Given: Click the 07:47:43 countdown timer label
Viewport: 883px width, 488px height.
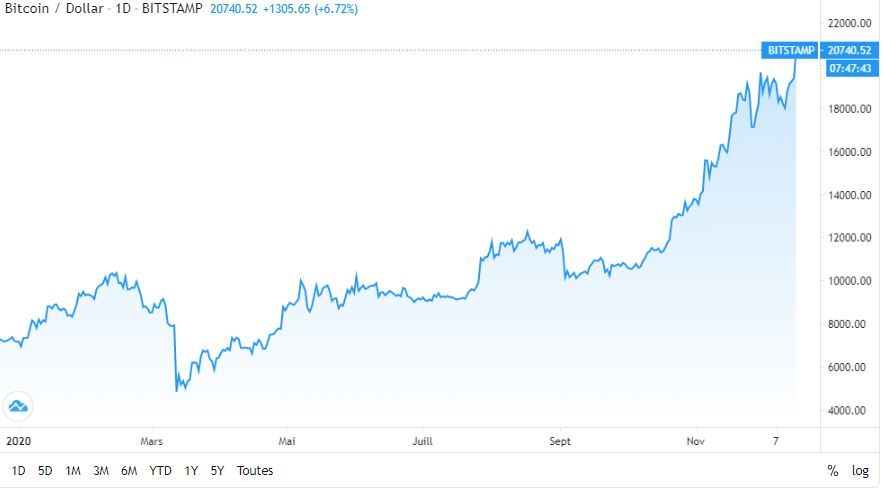Looking at the screenshot, I should [x=849, y=68].
